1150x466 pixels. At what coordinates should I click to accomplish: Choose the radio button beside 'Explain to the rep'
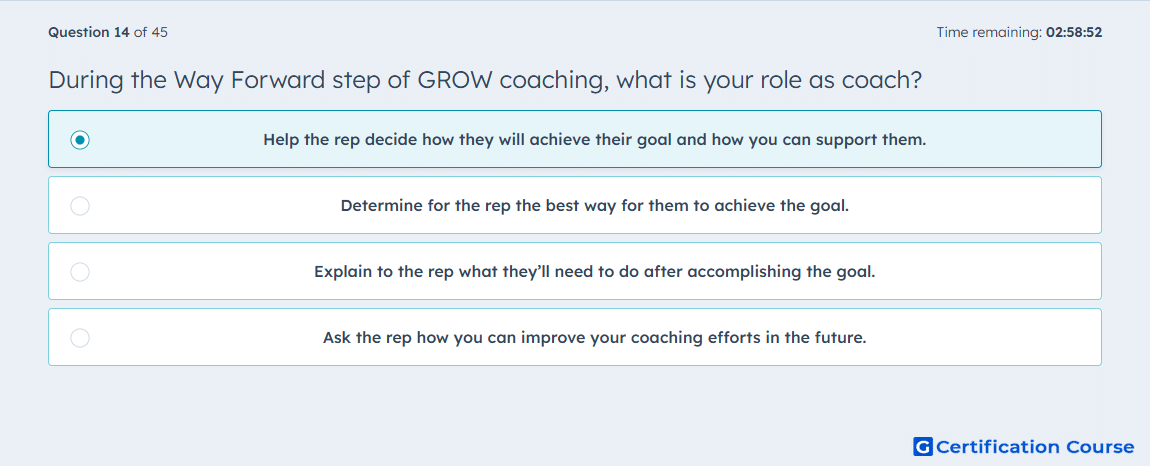pos(80,272)
